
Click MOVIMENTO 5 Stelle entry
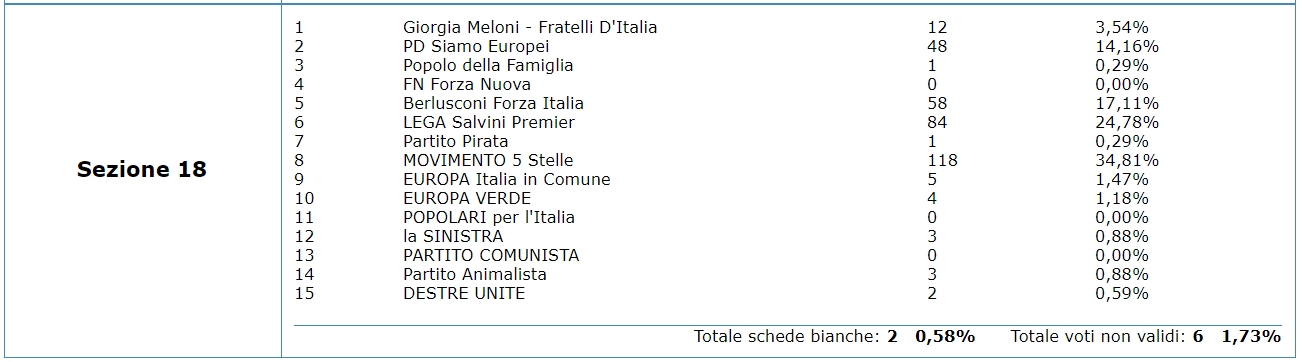(488, 160)
